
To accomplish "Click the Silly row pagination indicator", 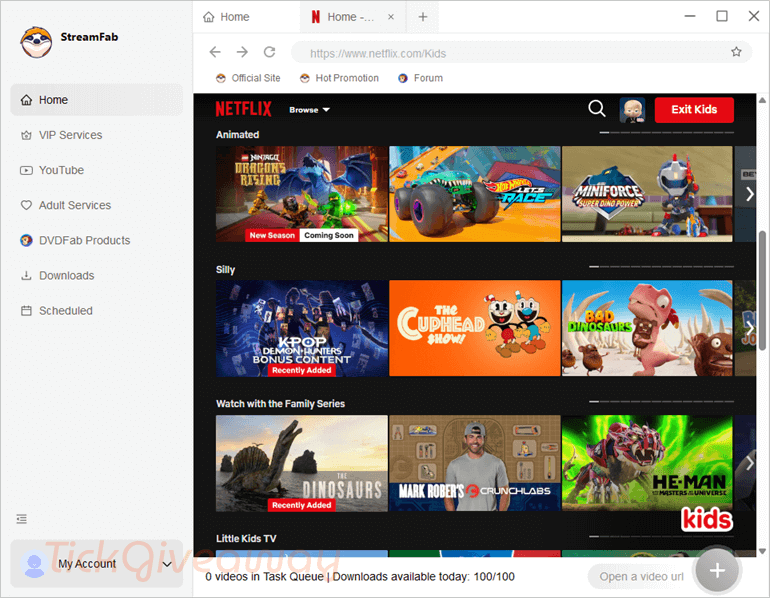I will coord(661,267).
